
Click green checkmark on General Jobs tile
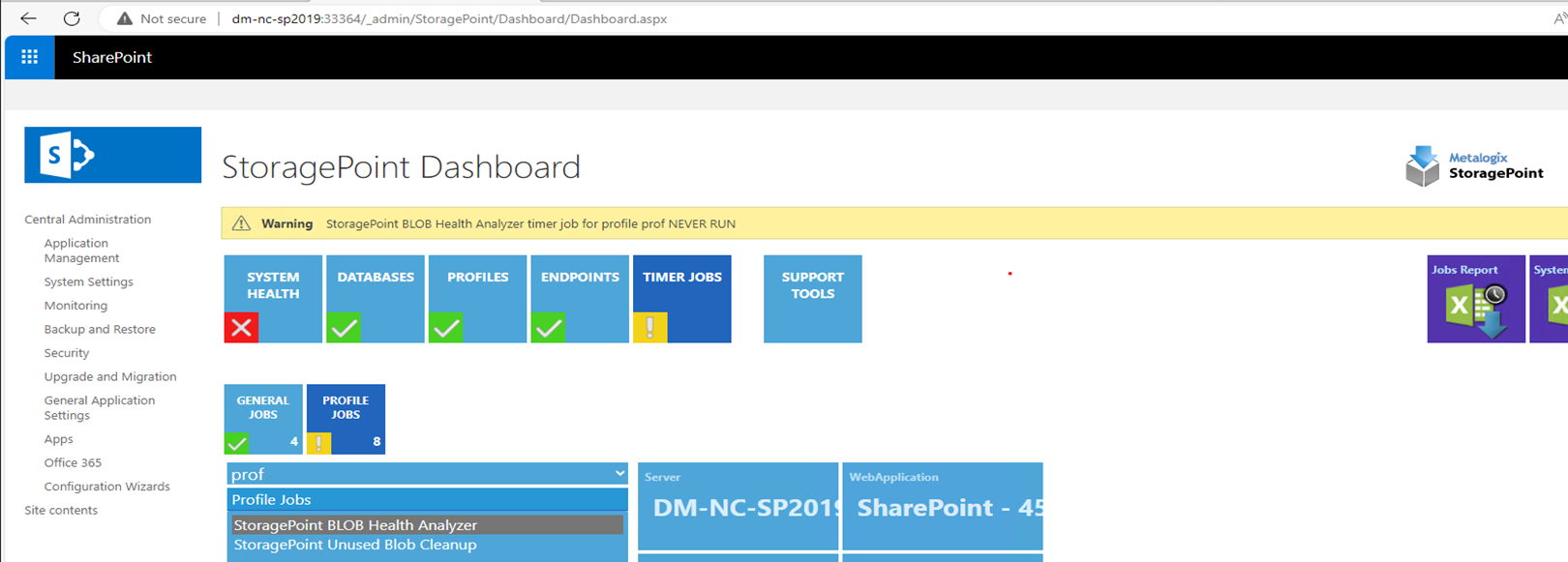click(x=236, y=443)
